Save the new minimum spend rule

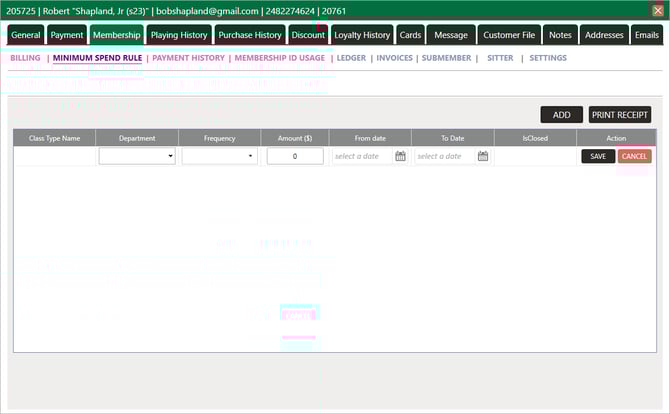(x=598, y=156)
